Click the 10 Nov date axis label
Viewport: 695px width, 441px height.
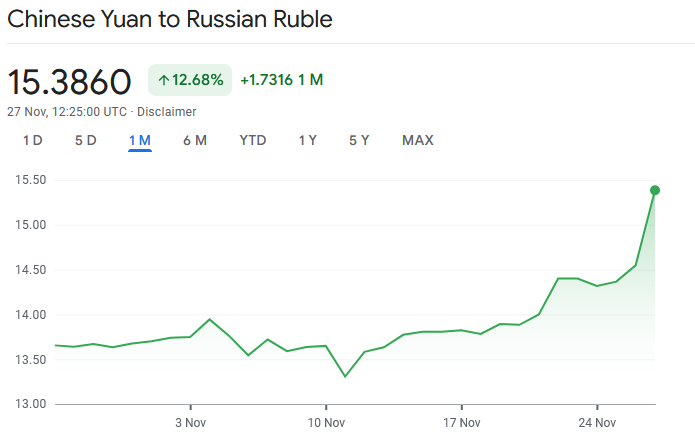tap(325, 423)
